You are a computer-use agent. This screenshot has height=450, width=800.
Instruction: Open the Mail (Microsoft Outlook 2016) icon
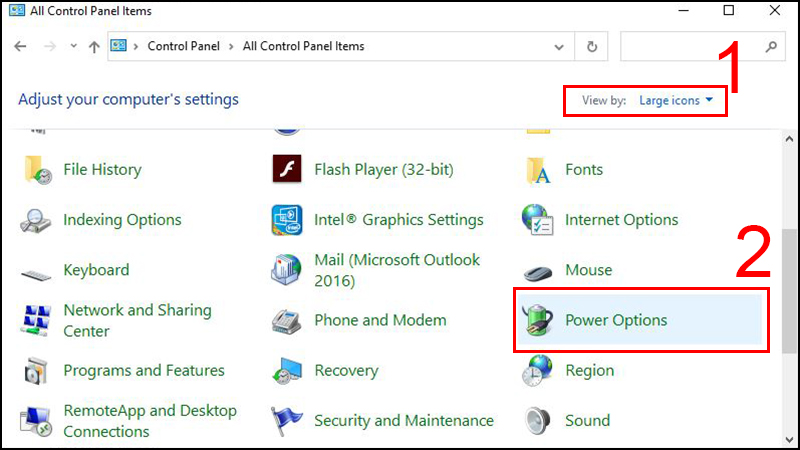(286, 269)
